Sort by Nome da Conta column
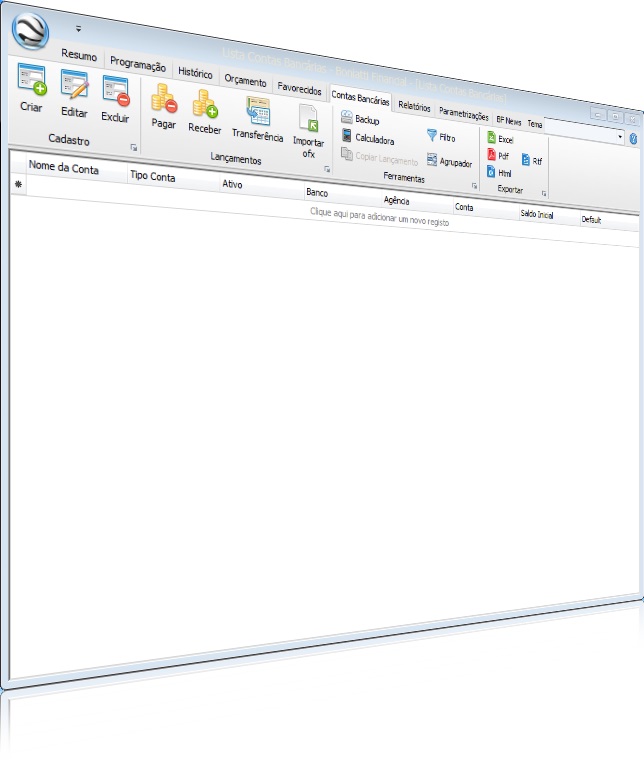 pyautogui.click(x=77, y=168)
